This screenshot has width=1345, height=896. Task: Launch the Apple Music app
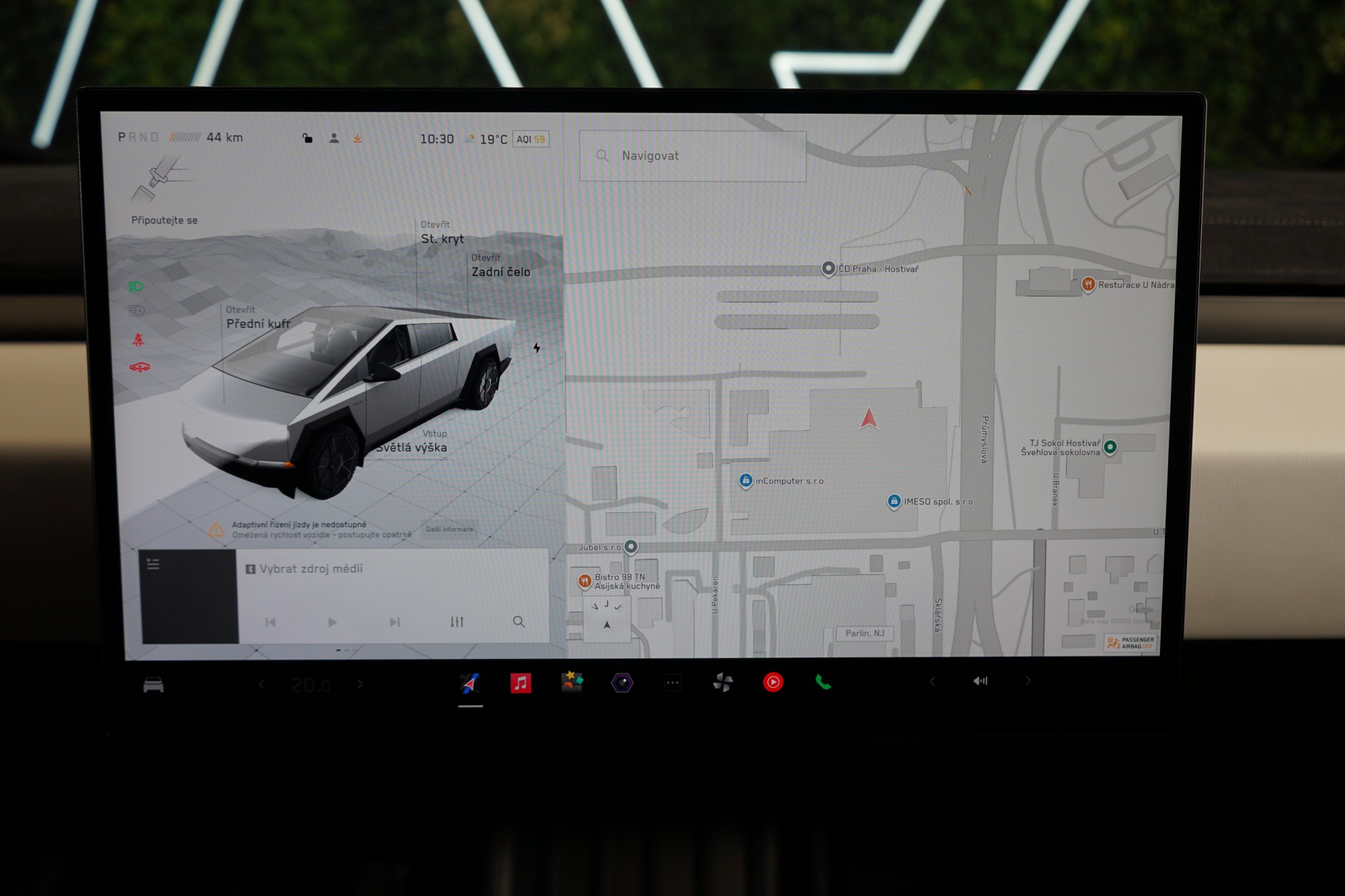tap(521, 683)
